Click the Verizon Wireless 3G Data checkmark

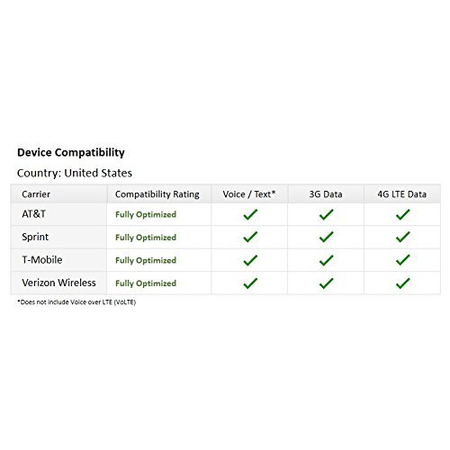tap(326, 283)
